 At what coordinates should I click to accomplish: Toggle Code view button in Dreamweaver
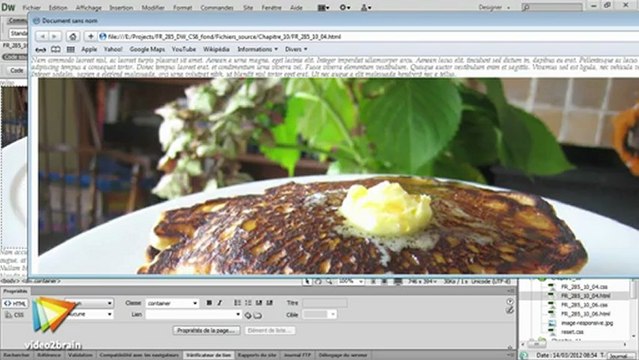pos(16,70)
